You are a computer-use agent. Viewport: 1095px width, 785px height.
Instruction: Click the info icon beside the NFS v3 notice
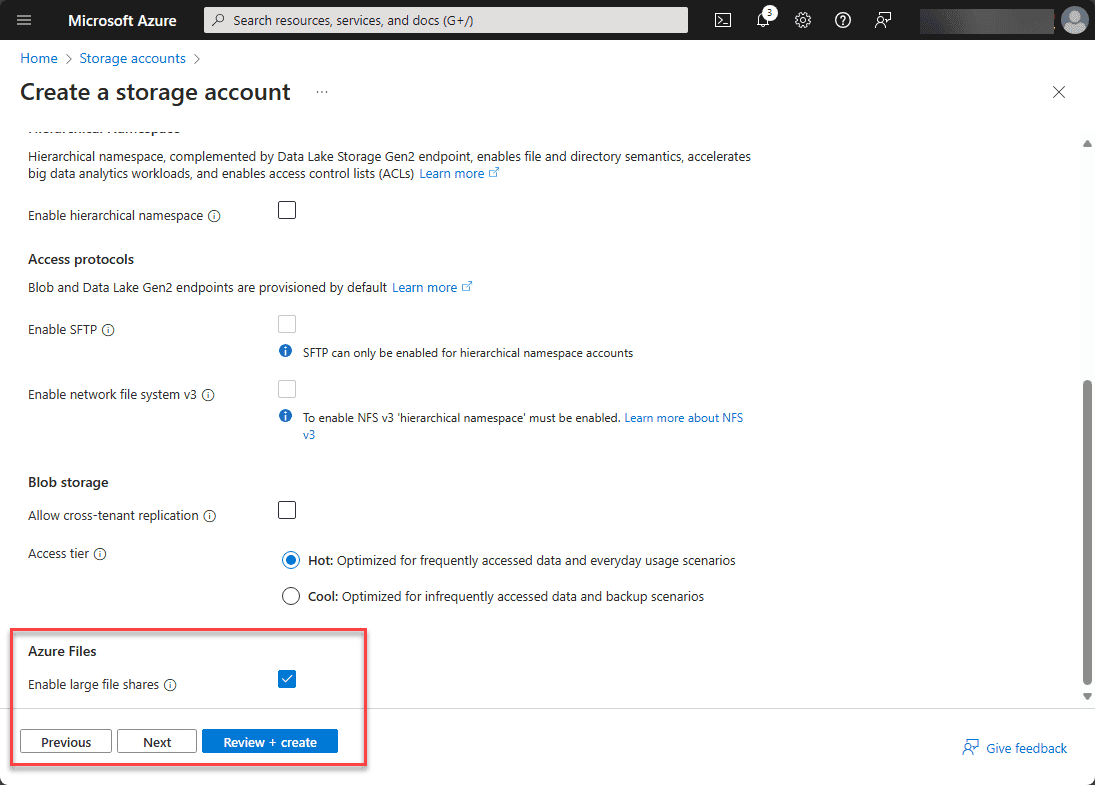pyautogui.click(x=286, y=416)
